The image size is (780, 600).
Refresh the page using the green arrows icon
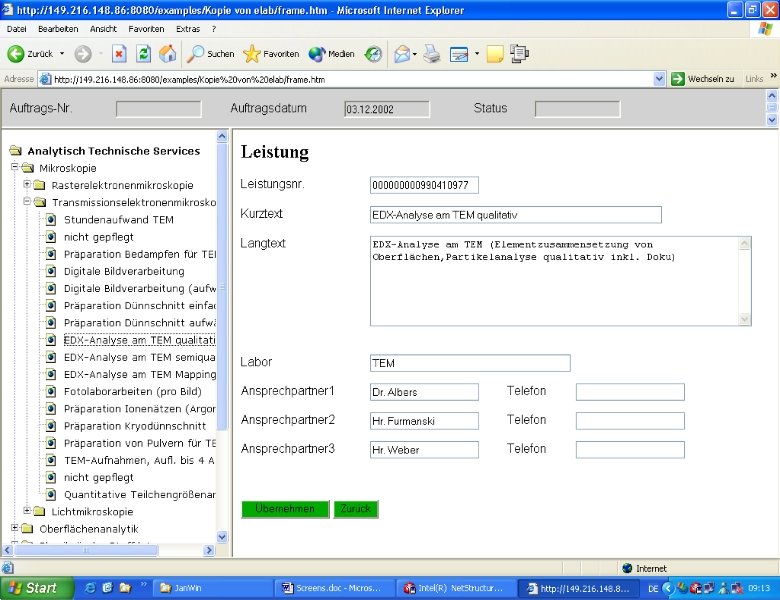click(x=143, y=54)
